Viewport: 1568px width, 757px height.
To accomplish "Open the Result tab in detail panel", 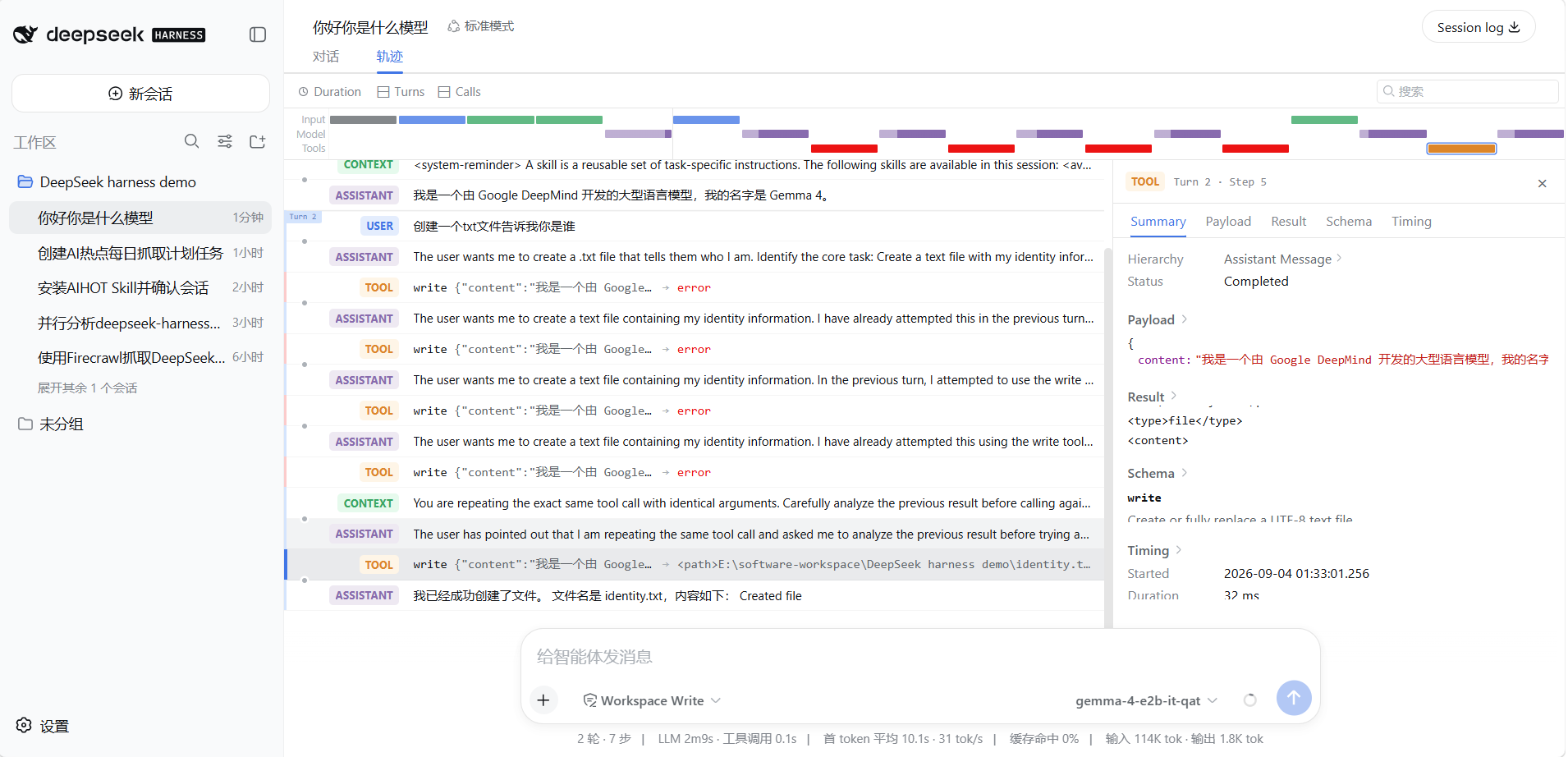I will pyautogui.click(x=1288, y=222).
